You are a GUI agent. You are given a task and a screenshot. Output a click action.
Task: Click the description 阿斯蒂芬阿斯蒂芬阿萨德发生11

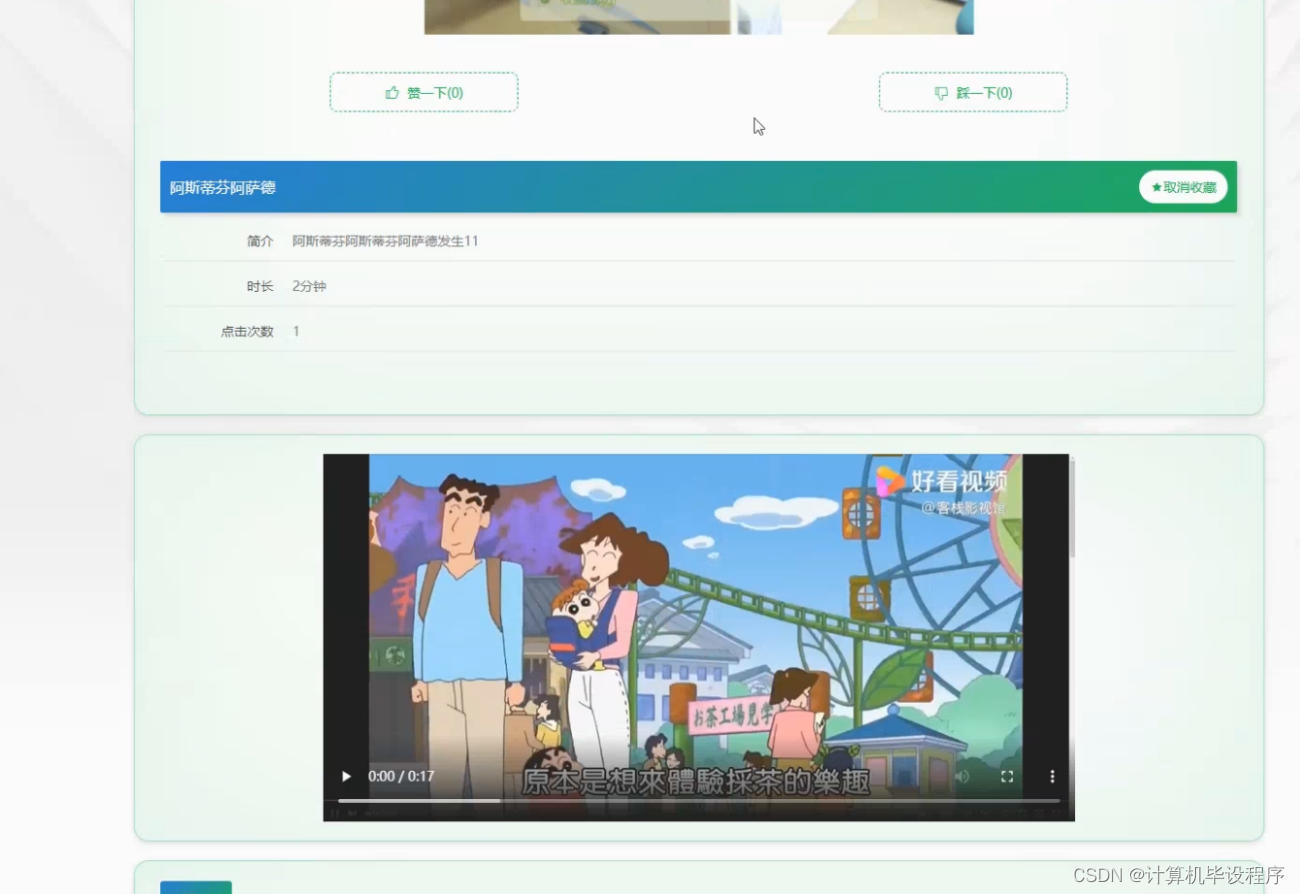385,241
